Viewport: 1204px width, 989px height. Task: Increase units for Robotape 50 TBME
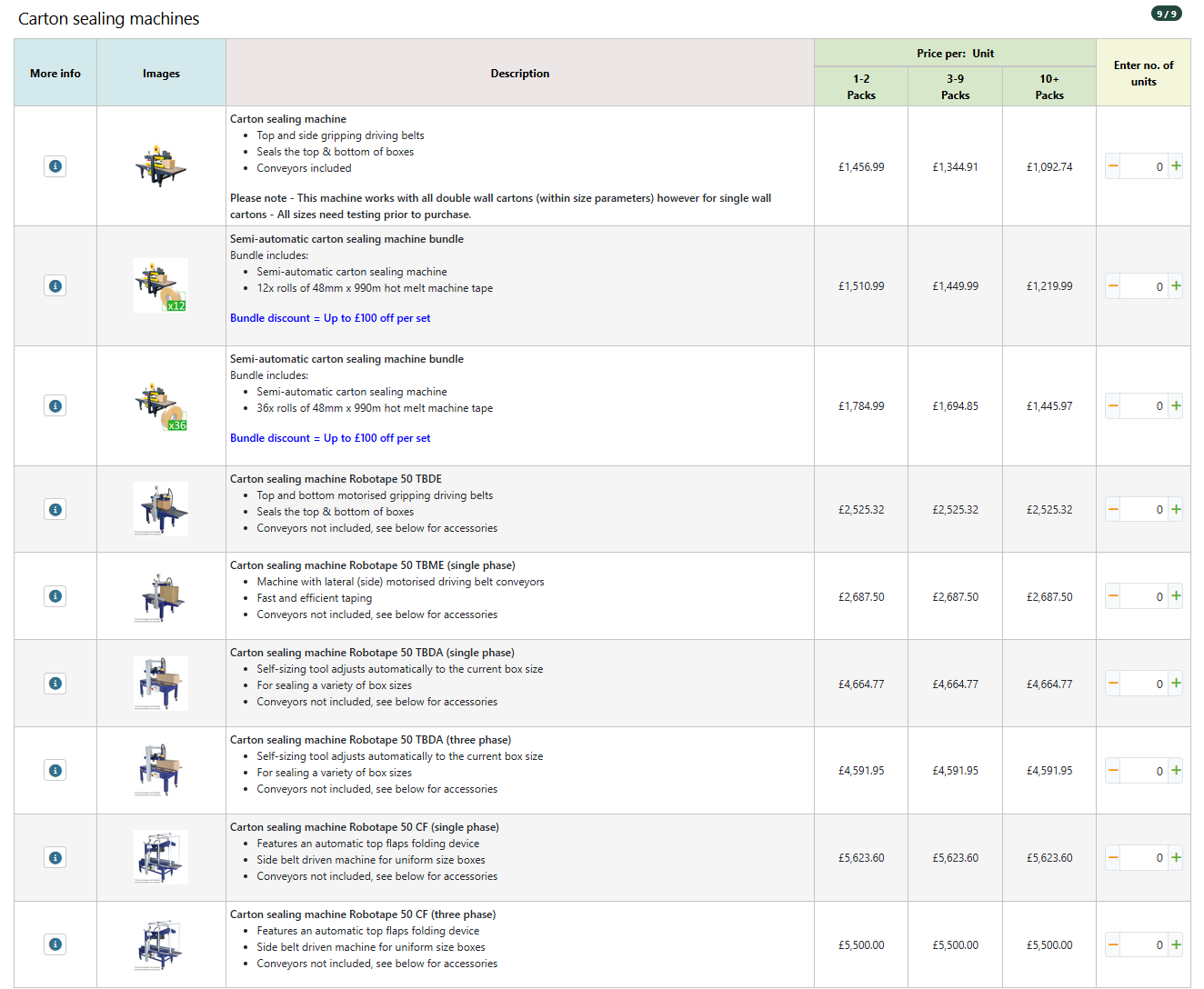(1176, 596)
